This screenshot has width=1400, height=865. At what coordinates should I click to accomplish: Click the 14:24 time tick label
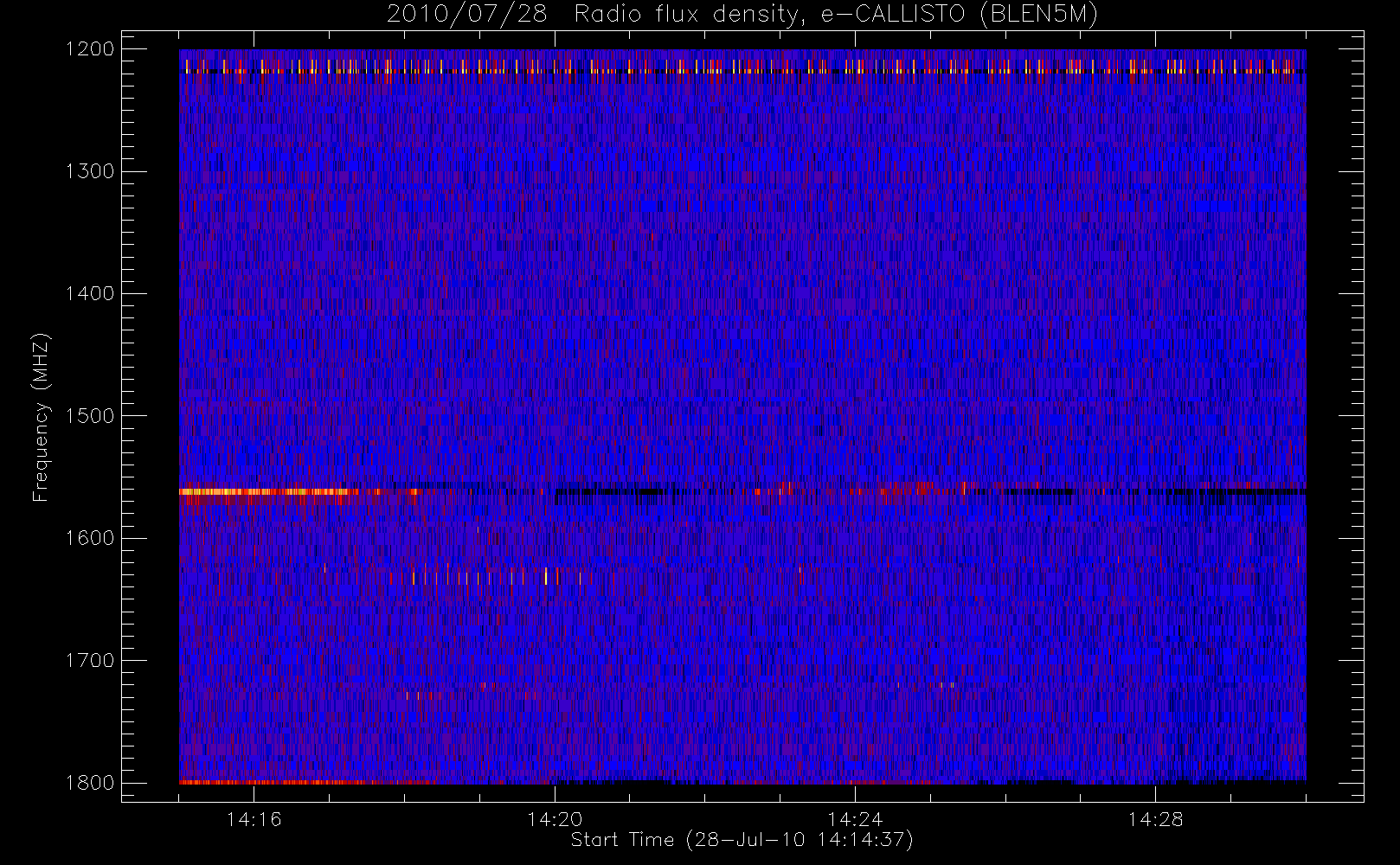pyautogui.click(x=855, y=818)
